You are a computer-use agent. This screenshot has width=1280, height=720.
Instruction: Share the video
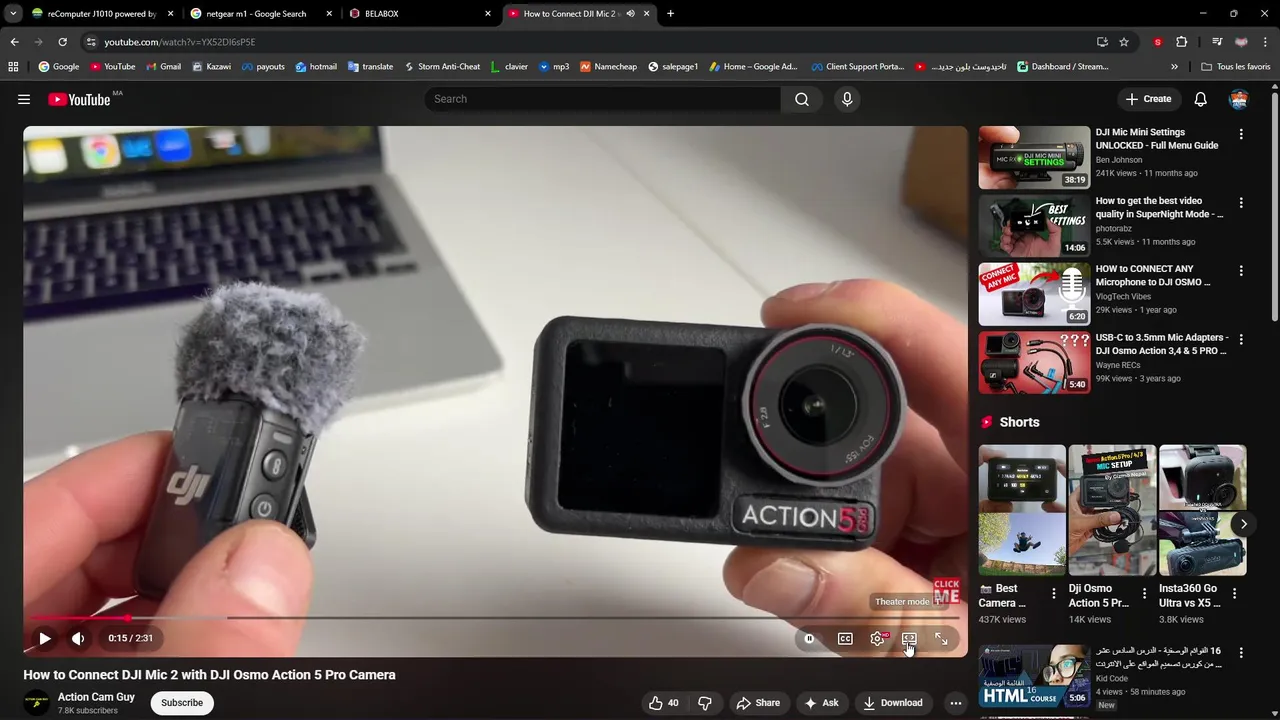(x=757, y=703)
